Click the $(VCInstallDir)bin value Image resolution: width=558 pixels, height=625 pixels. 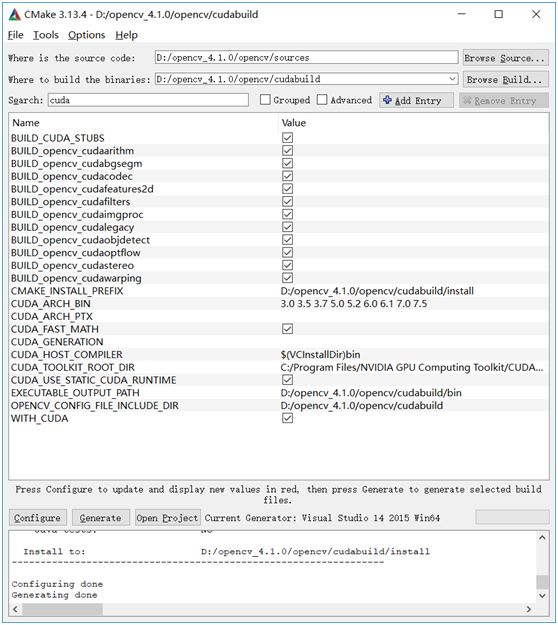click(x=320, y=355)
